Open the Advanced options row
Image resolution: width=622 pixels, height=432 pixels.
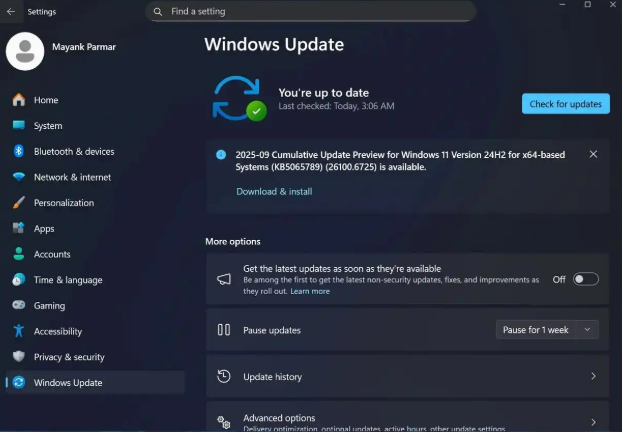tap(407, 417)
